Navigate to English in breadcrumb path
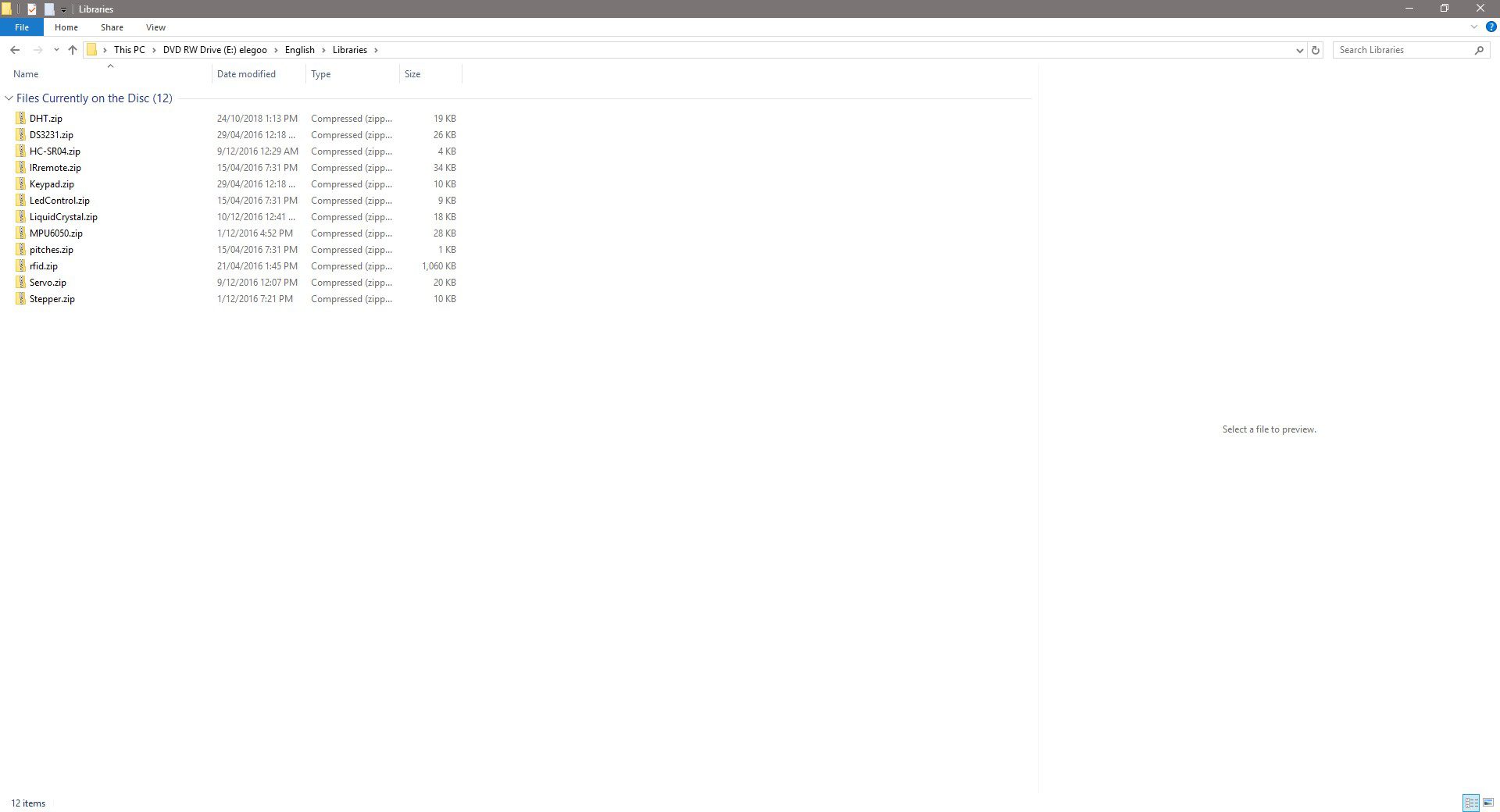The width and height of the screenshot is (1500, 812). click(299, 50)
